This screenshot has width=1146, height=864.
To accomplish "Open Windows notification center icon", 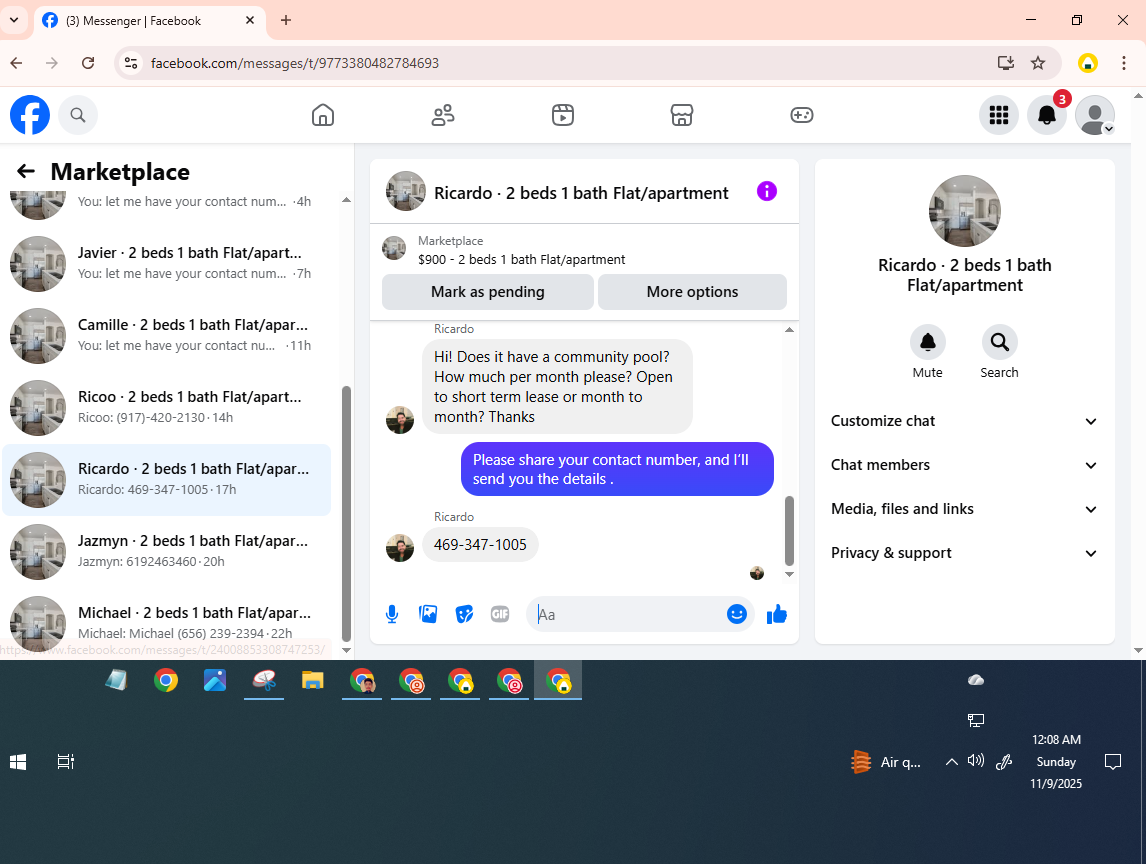I will [x=1112, y=762].
